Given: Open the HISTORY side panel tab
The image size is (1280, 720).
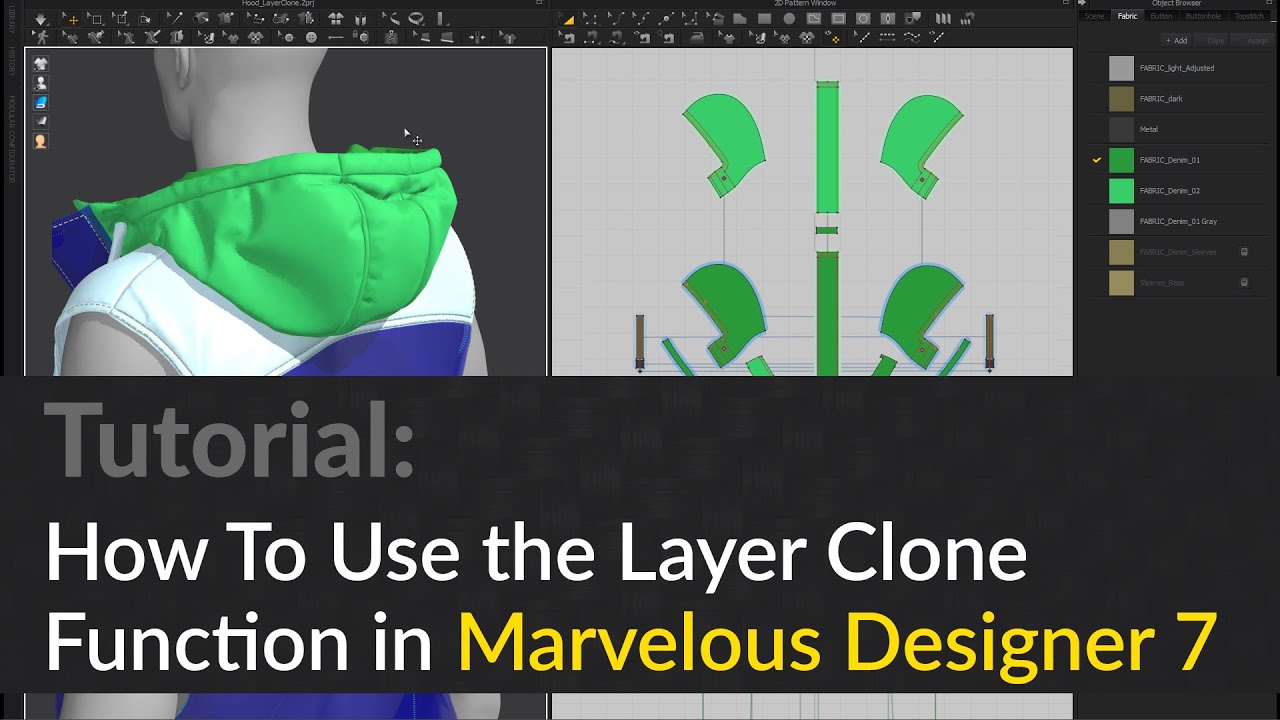Looking at the screenshot, I should tap(12, 62).
